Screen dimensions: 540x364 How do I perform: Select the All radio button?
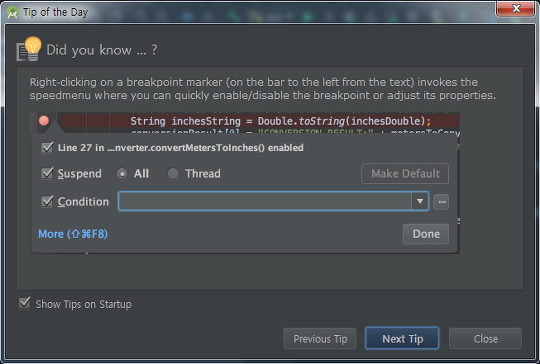[122, 174]
